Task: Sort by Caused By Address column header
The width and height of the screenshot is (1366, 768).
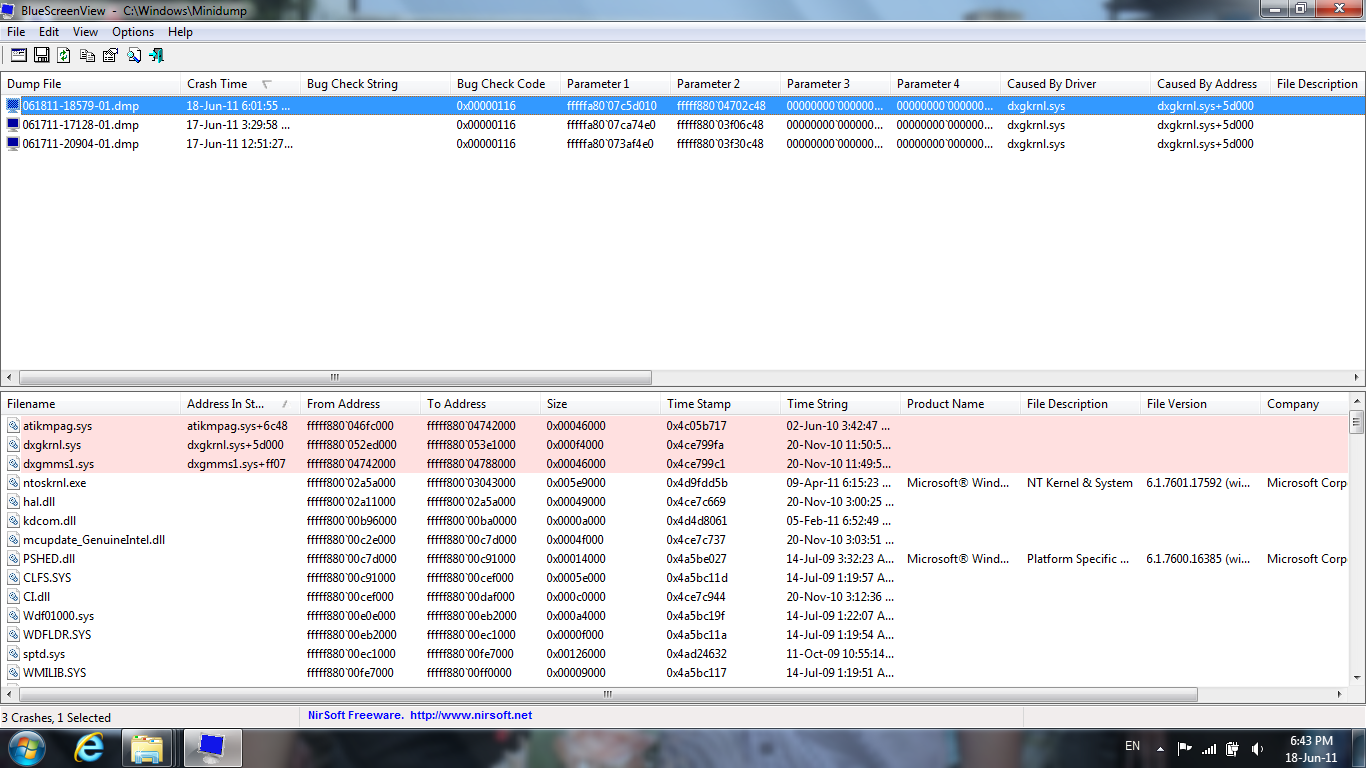Action: pyautogui.click(x=1211, y=84)
